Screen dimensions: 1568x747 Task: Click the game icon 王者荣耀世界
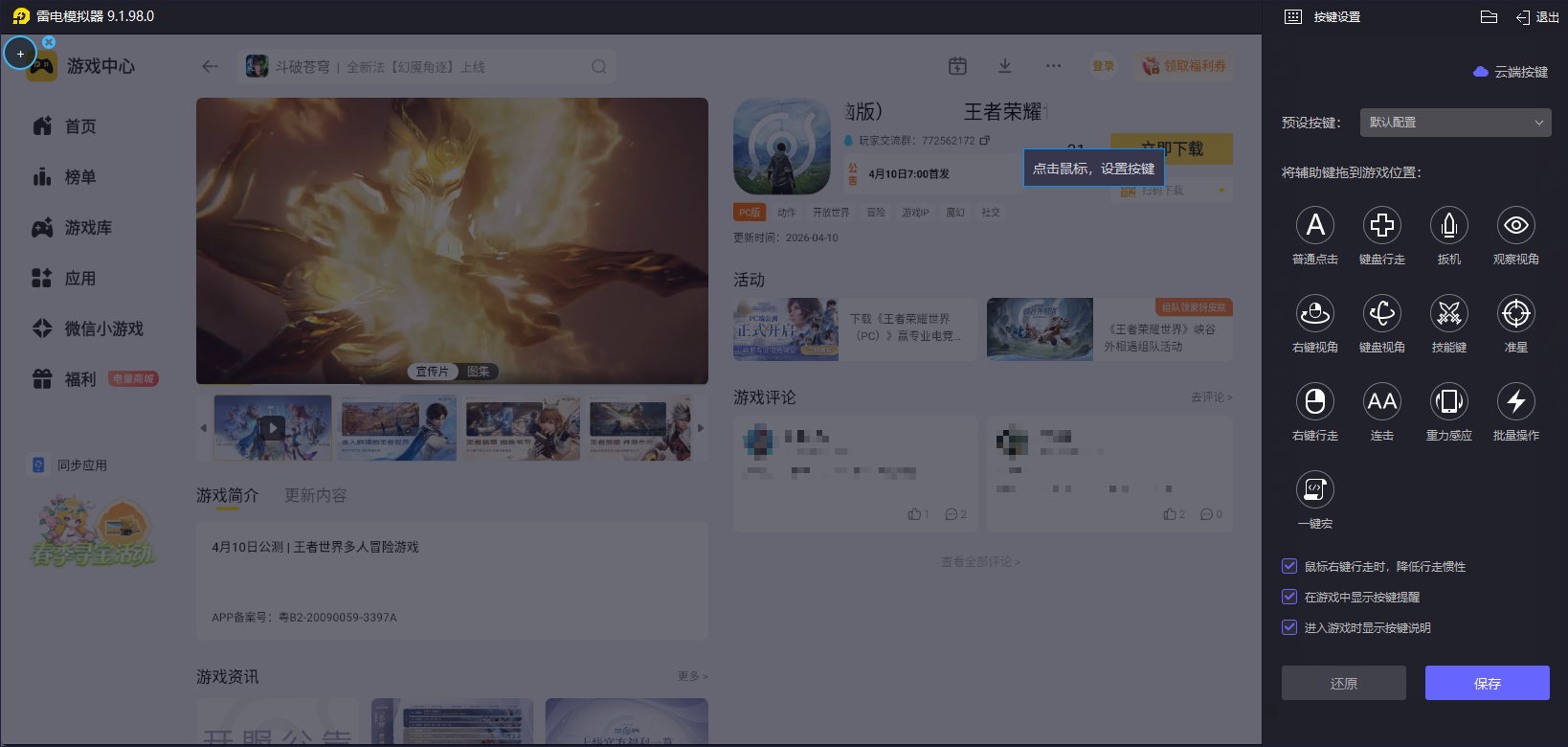[x=781, y=147]
